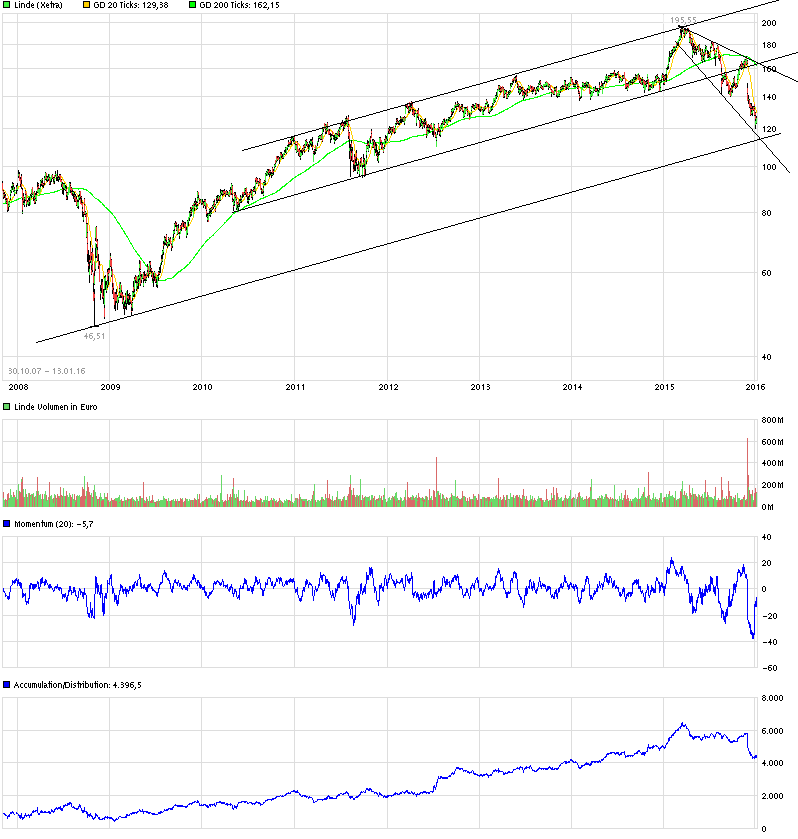Click the 'Linde Volumen in Euro' title
The width and height of the screenshot is (798, 839).
tap(56, 407)
